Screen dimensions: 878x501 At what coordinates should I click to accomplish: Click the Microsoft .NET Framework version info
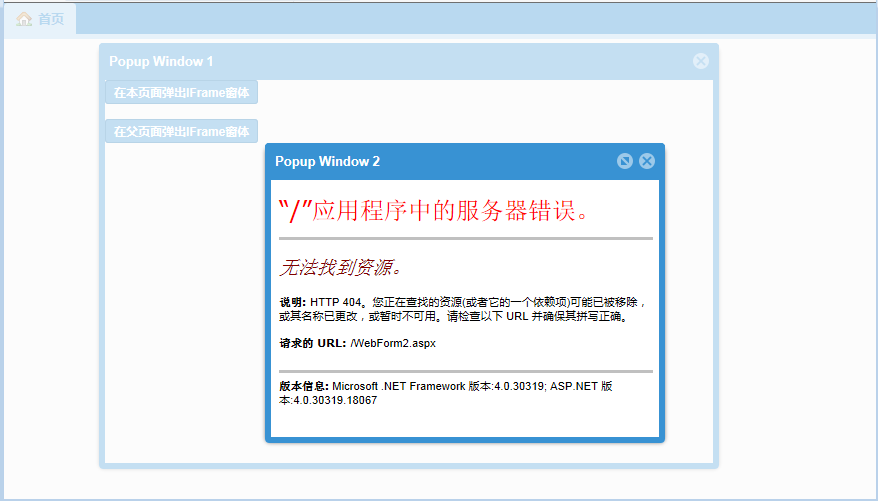pyautogui.click(x=446, y=393)
